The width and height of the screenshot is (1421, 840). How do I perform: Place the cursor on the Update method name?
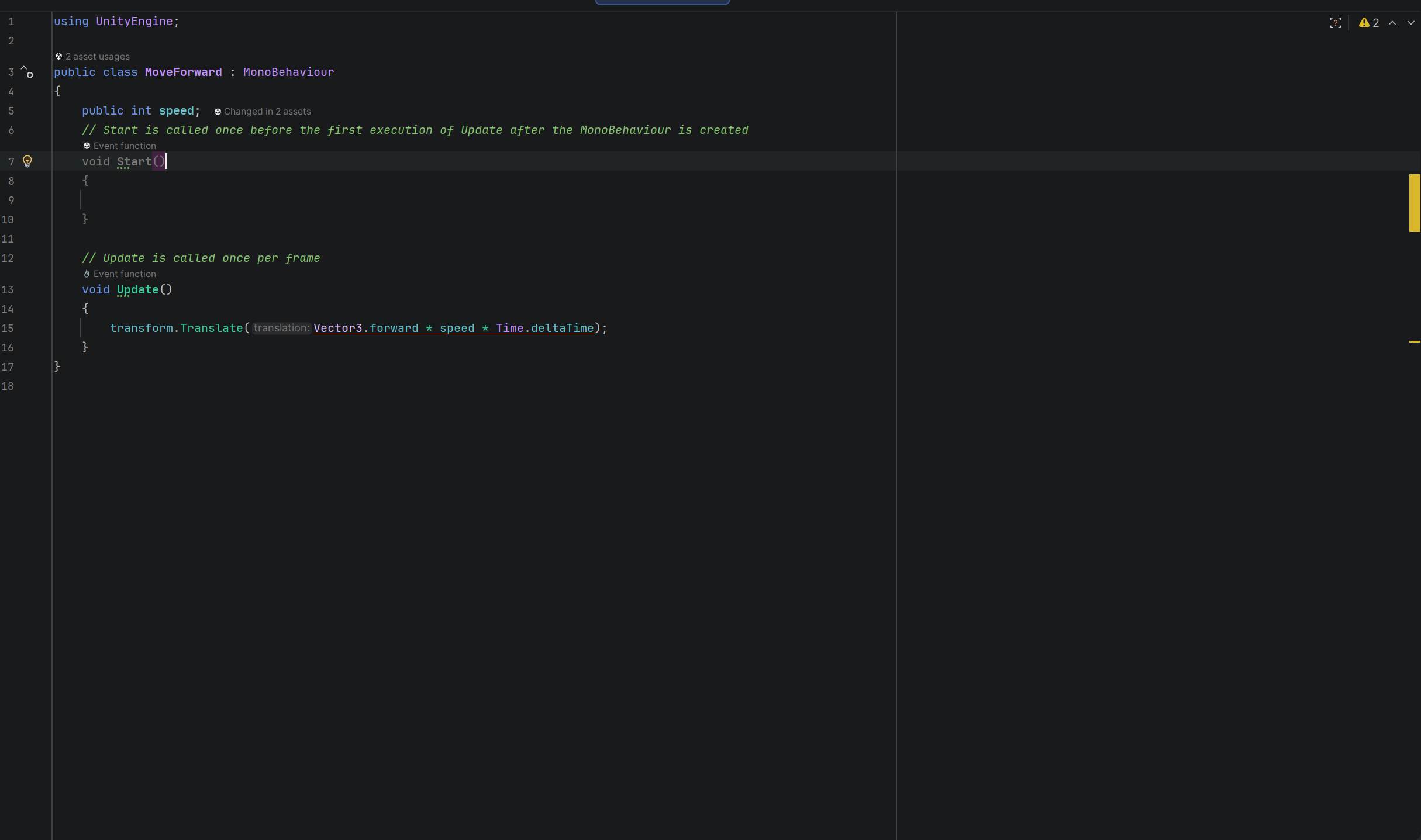coord(137,289)
